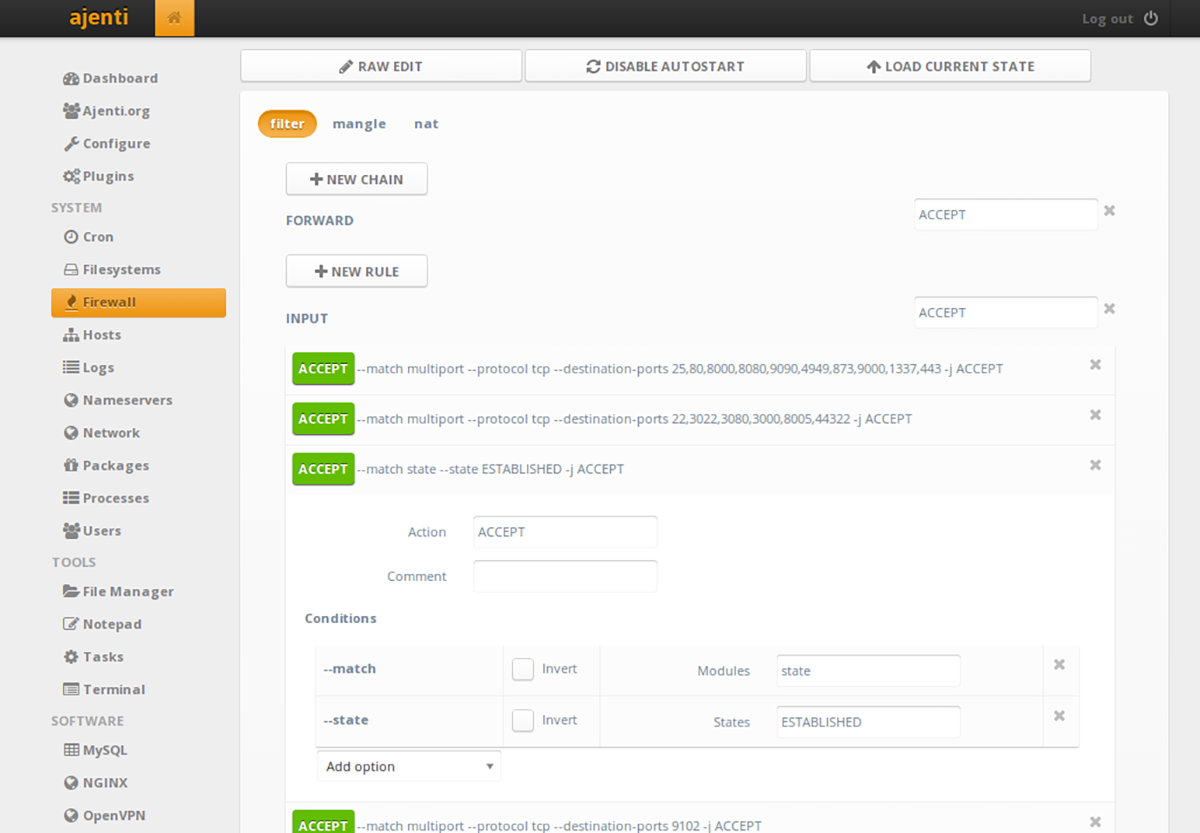Click the Comment input field
Screen dimensions: 1200x833
click(x=565, y=576)
